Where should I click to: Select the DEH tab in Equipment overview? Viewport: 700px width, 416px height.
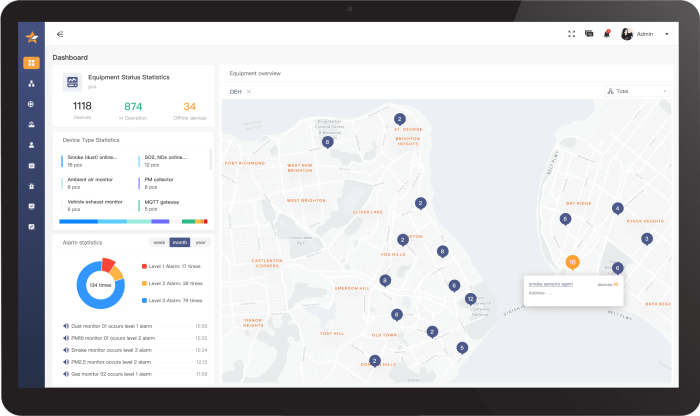tap(235, 91)
